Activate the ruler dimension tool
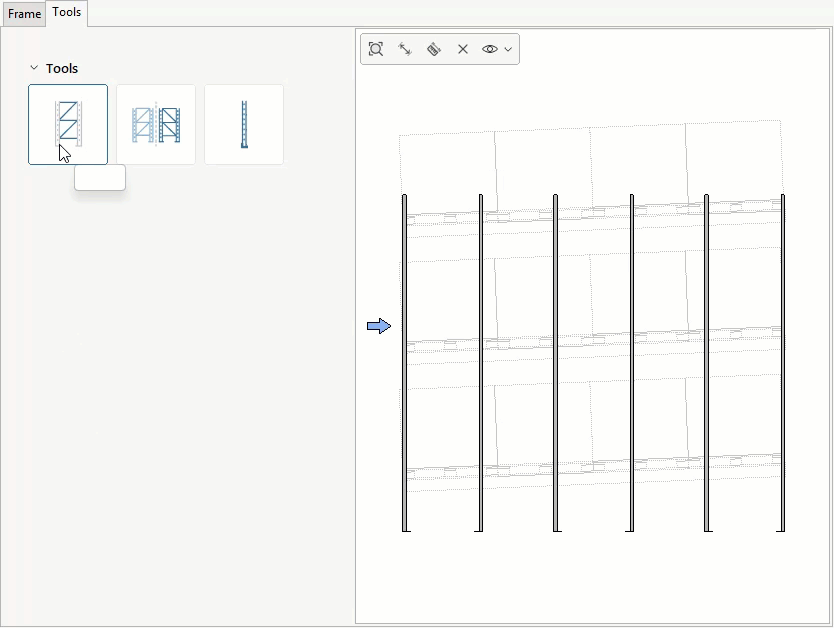 click(434, 49)
